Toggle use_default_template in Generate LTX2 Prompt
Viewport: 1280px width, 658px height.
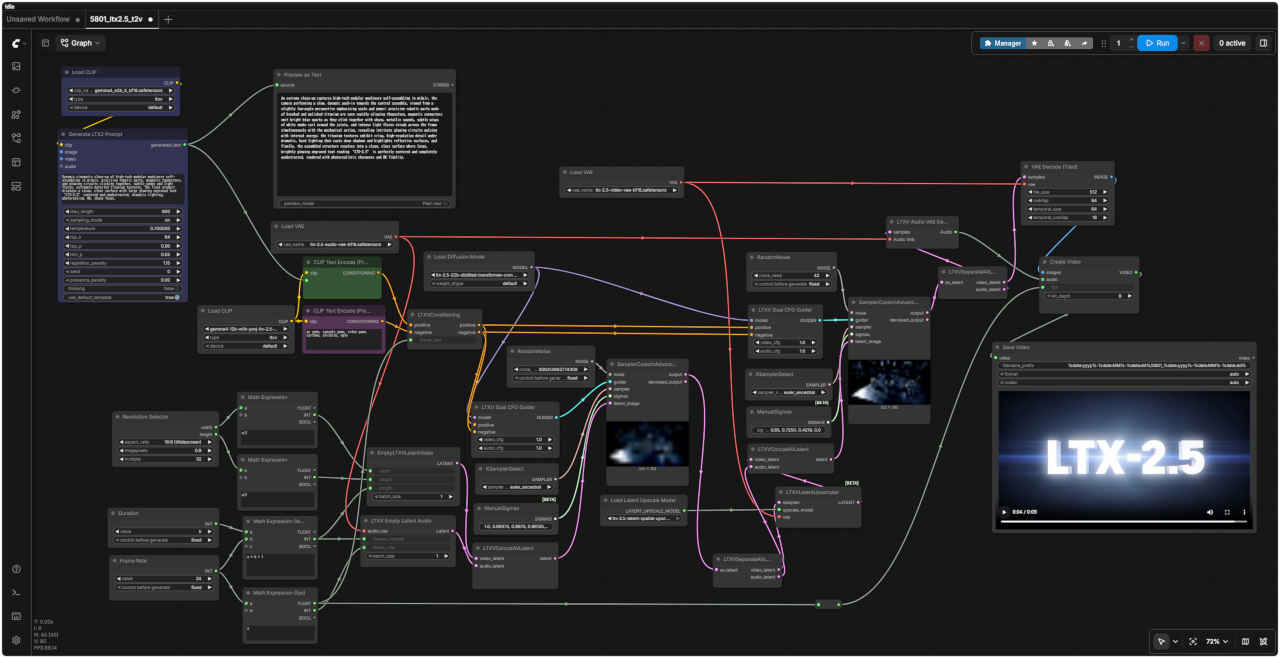pos(124,297)
